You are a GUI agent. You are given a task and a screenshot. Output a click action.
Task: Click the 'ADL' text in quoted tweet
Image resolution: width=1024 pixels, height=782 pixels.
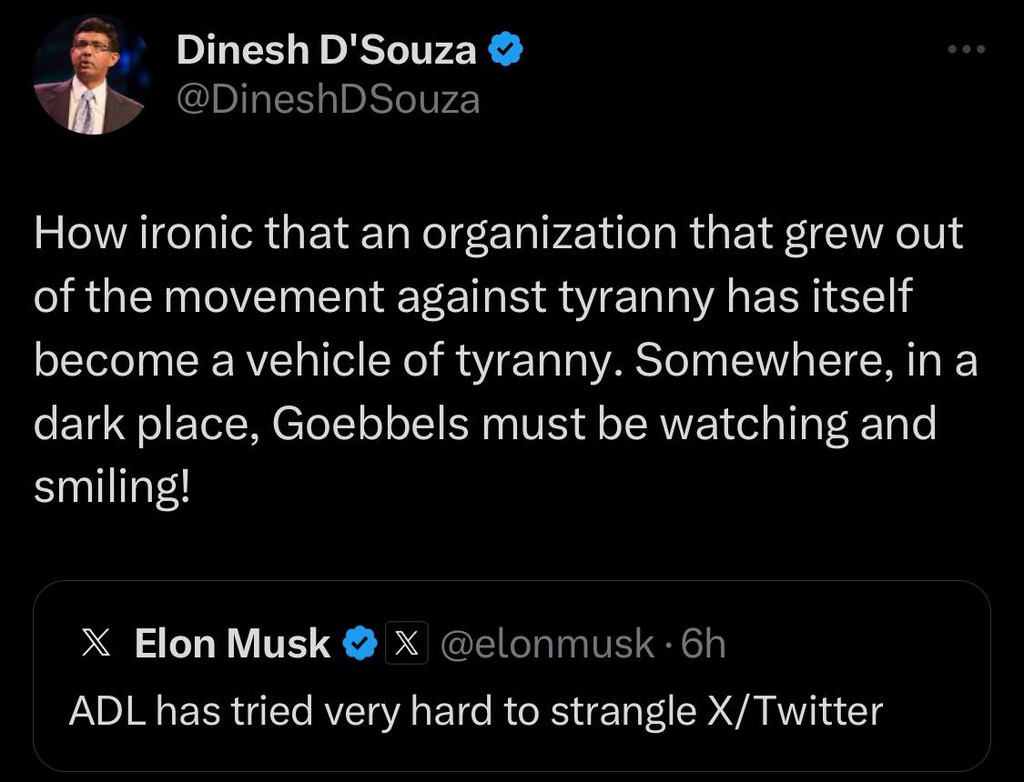click(x=106, y=711)
